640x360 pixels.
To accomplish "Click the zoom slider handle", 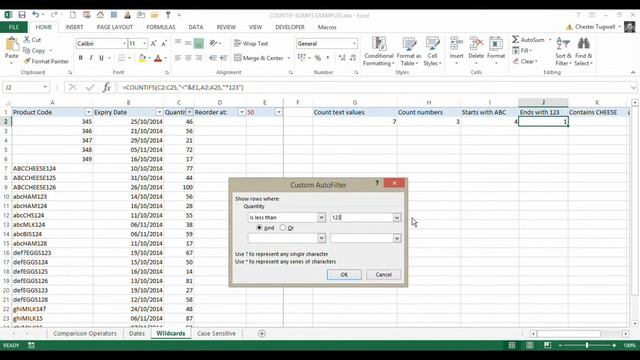I will tap(587, 345).
